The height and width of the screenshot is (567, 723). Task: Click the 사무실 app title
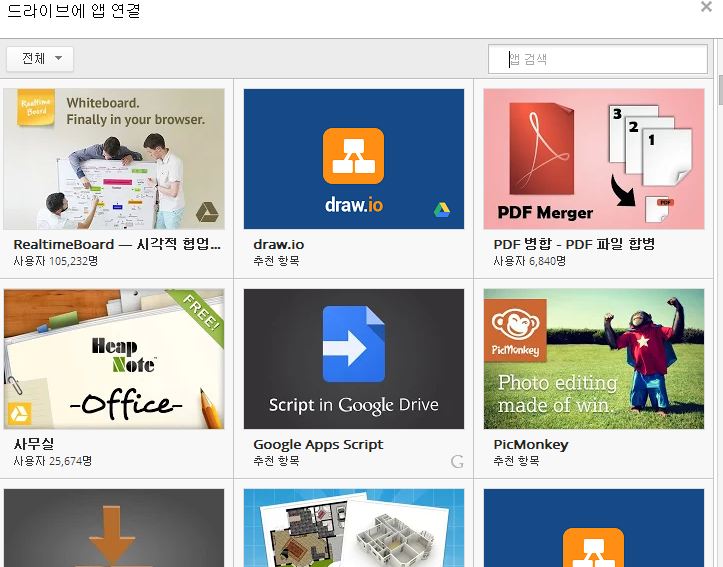(34, 444)
